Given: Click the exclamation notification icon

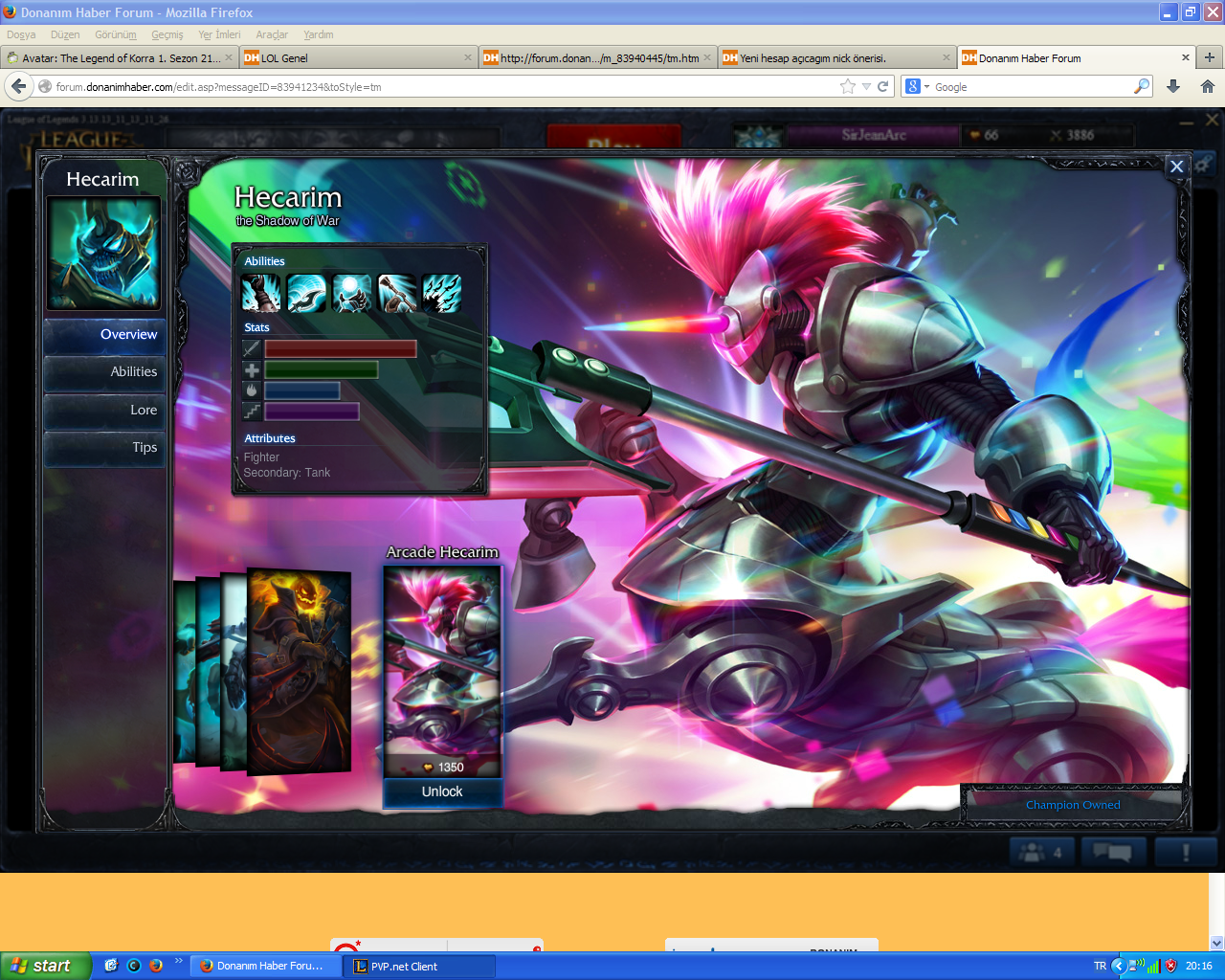Looking at the screenshot, I should point(1186,852).
